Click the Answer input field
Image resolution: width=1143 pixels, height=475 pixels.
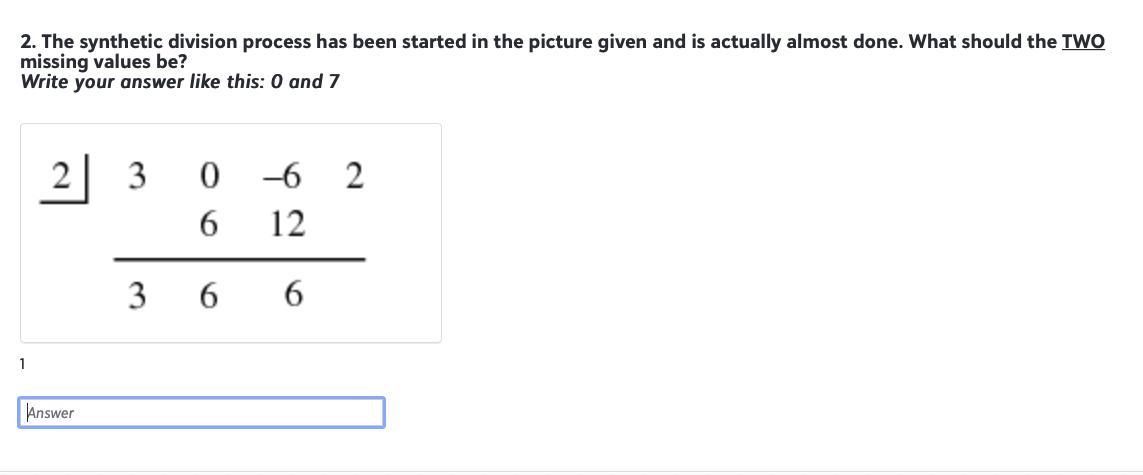(201, 412)
